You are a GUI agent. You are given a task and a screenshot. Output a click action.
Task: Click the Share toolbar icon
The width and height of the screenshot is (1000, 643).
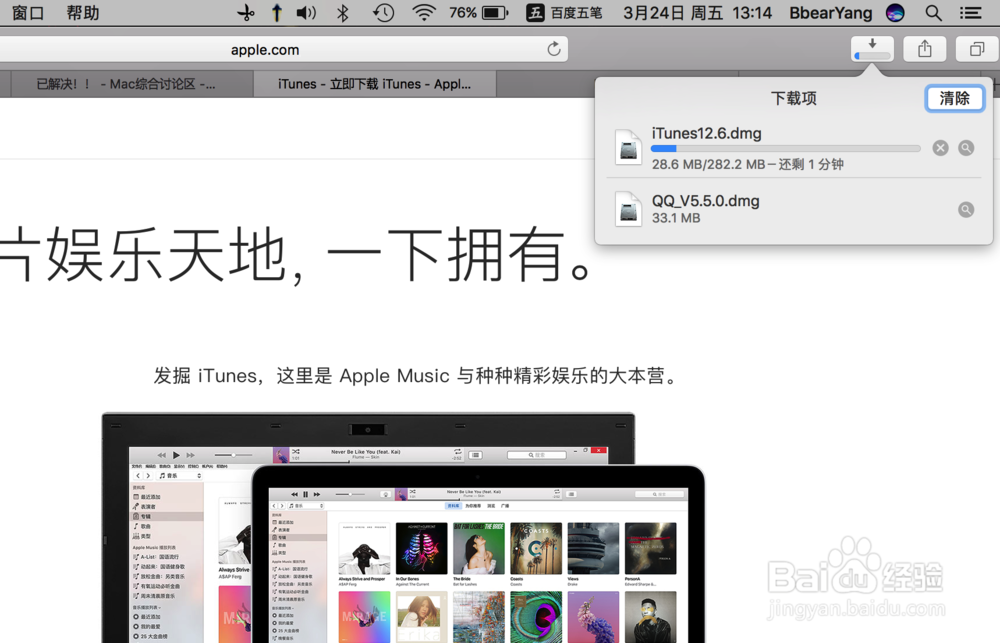924,49
